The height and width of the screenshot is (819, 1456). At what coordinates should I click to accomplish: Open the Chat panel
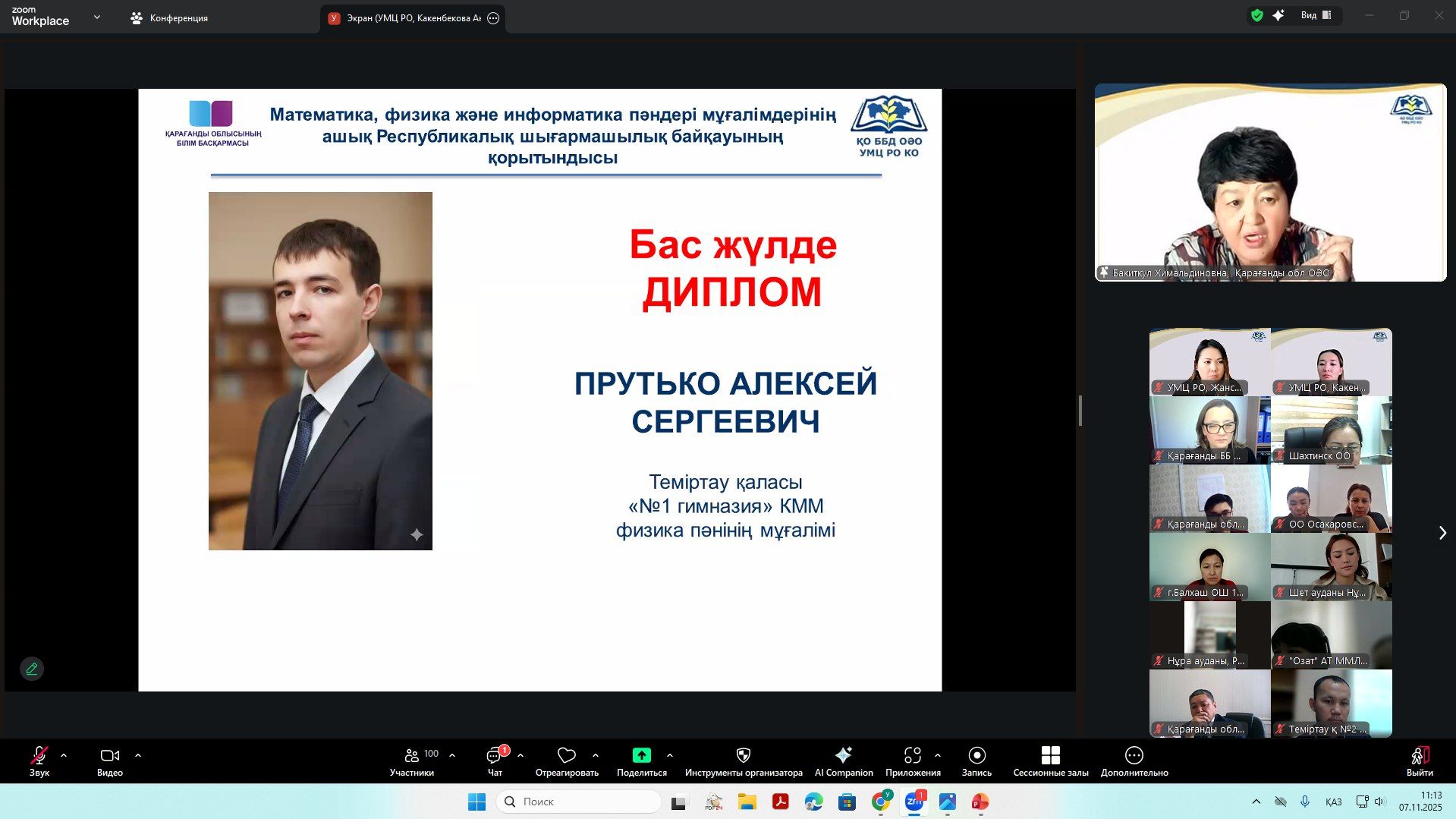tap(495, 755)
